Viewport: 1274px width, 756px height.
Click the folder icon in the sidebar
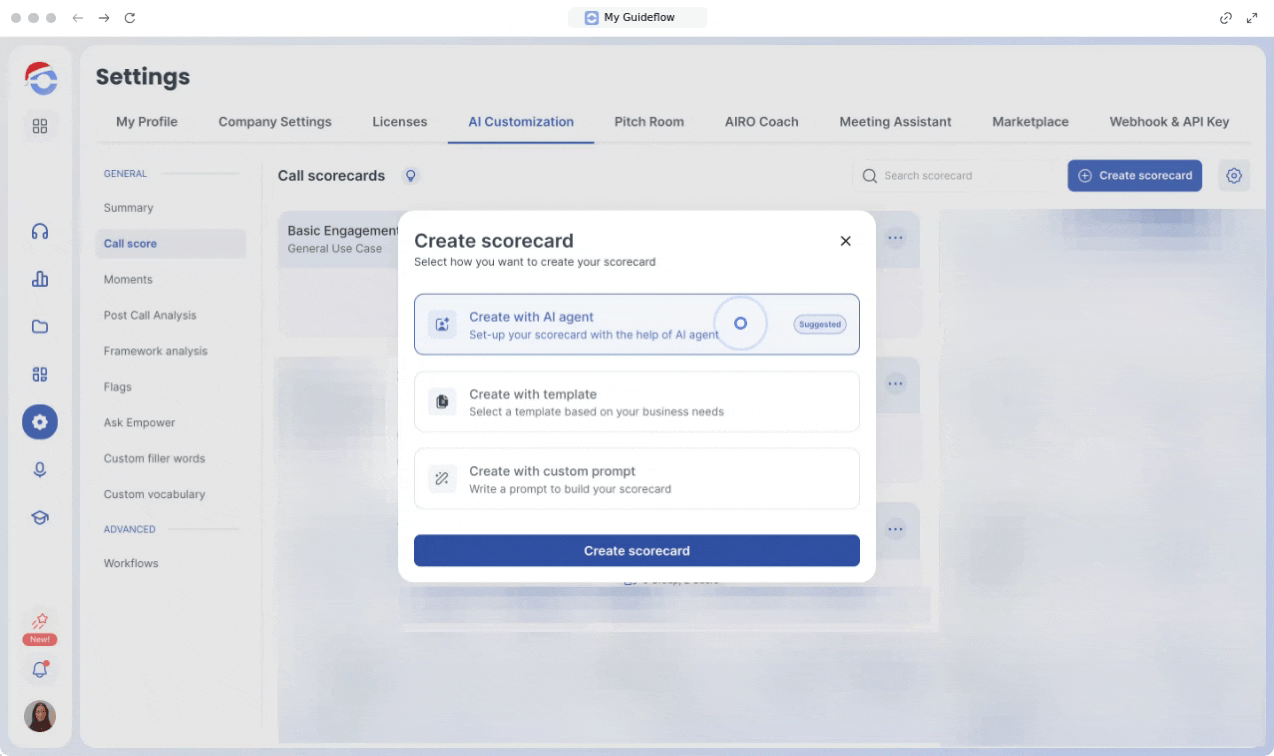(x=40, y=327)
